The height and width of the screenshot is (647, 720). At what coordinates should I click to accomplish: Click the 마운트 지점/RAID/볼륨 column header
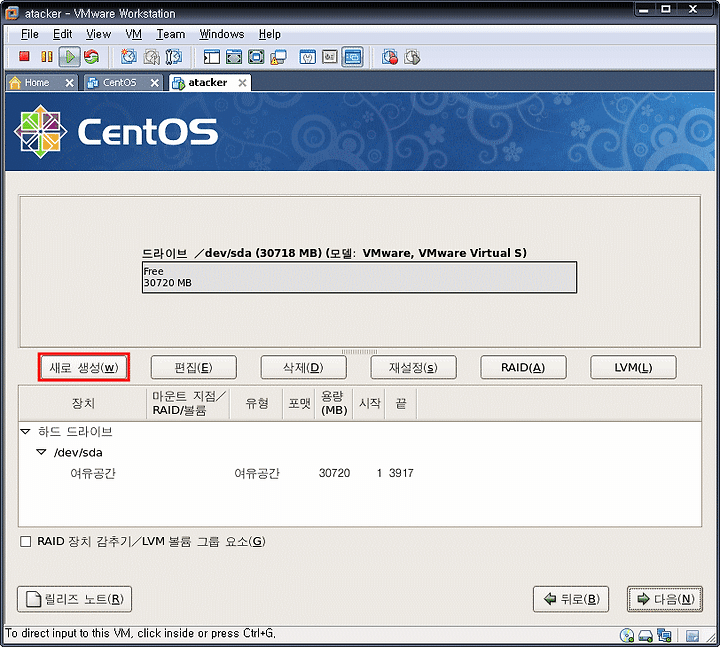click(x=188, y=404)
